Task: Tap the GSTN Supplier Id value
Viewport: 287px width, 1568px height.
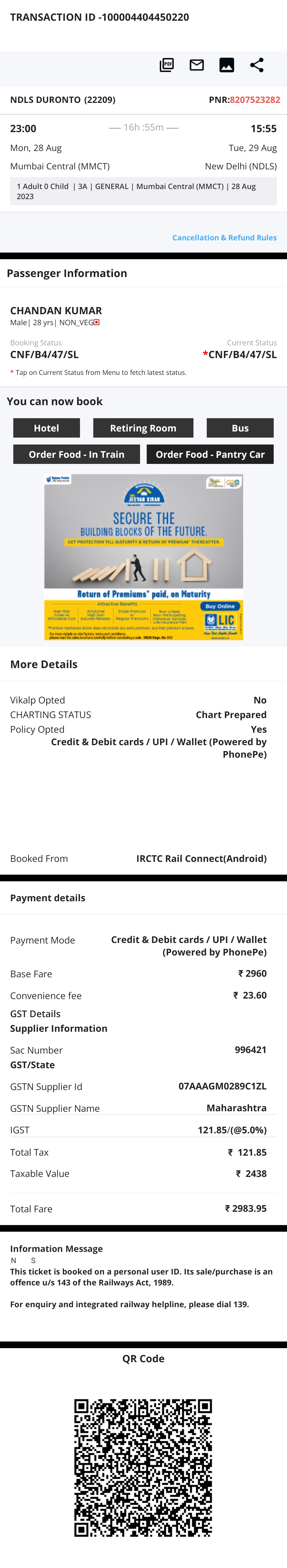Action: (222, 1086)
